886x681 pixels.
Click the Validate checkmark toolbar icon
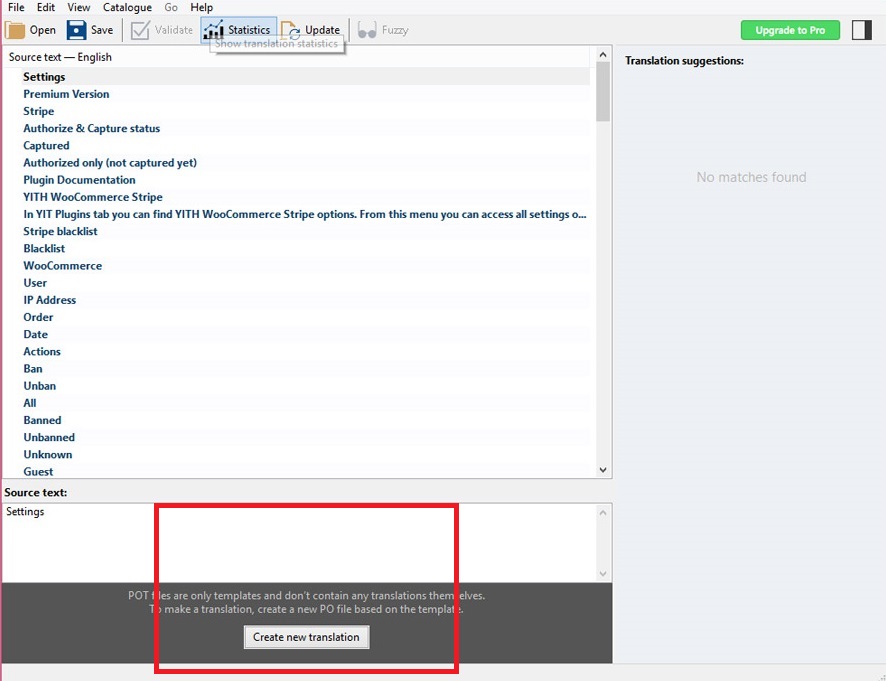coord(140,30)
